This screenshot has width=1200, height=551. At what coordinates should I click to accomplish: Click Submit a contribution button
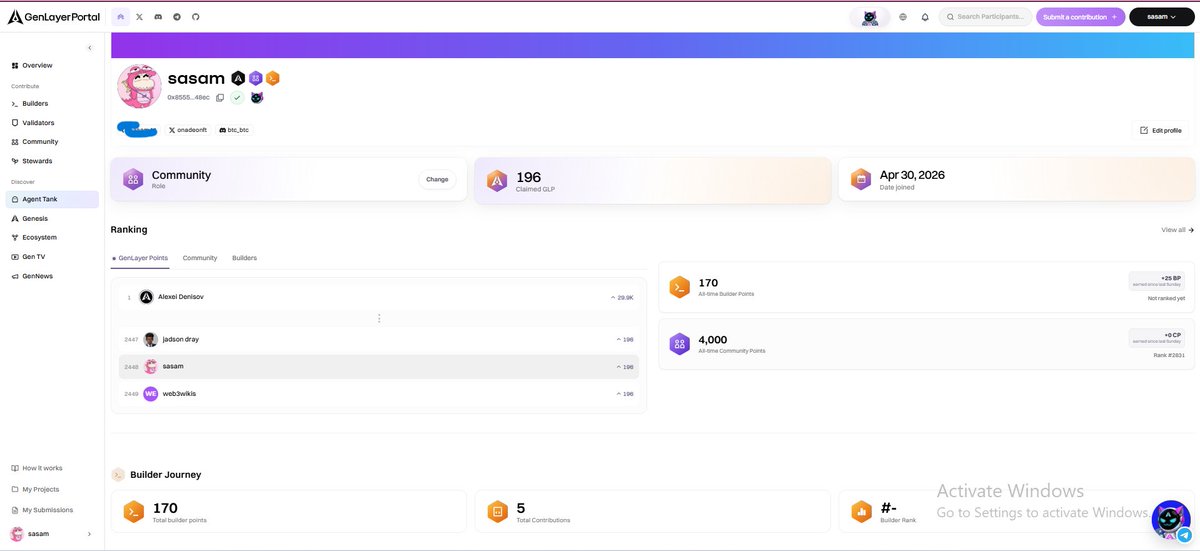[1080, 17]
